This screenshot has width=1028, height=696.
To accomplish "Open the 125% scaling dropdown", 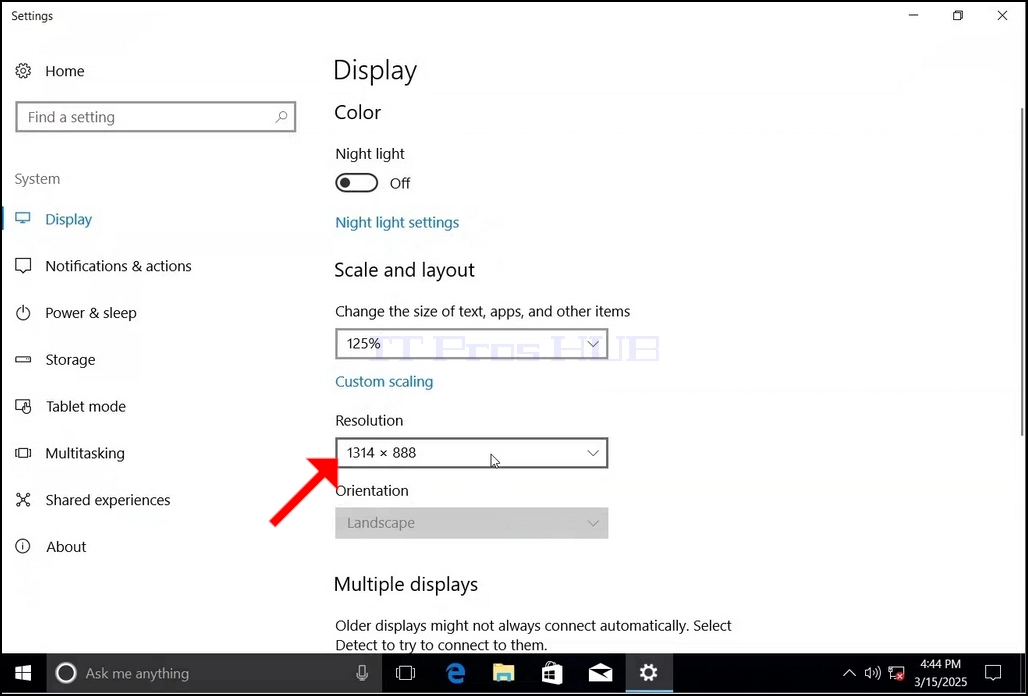I will point(471,344).
